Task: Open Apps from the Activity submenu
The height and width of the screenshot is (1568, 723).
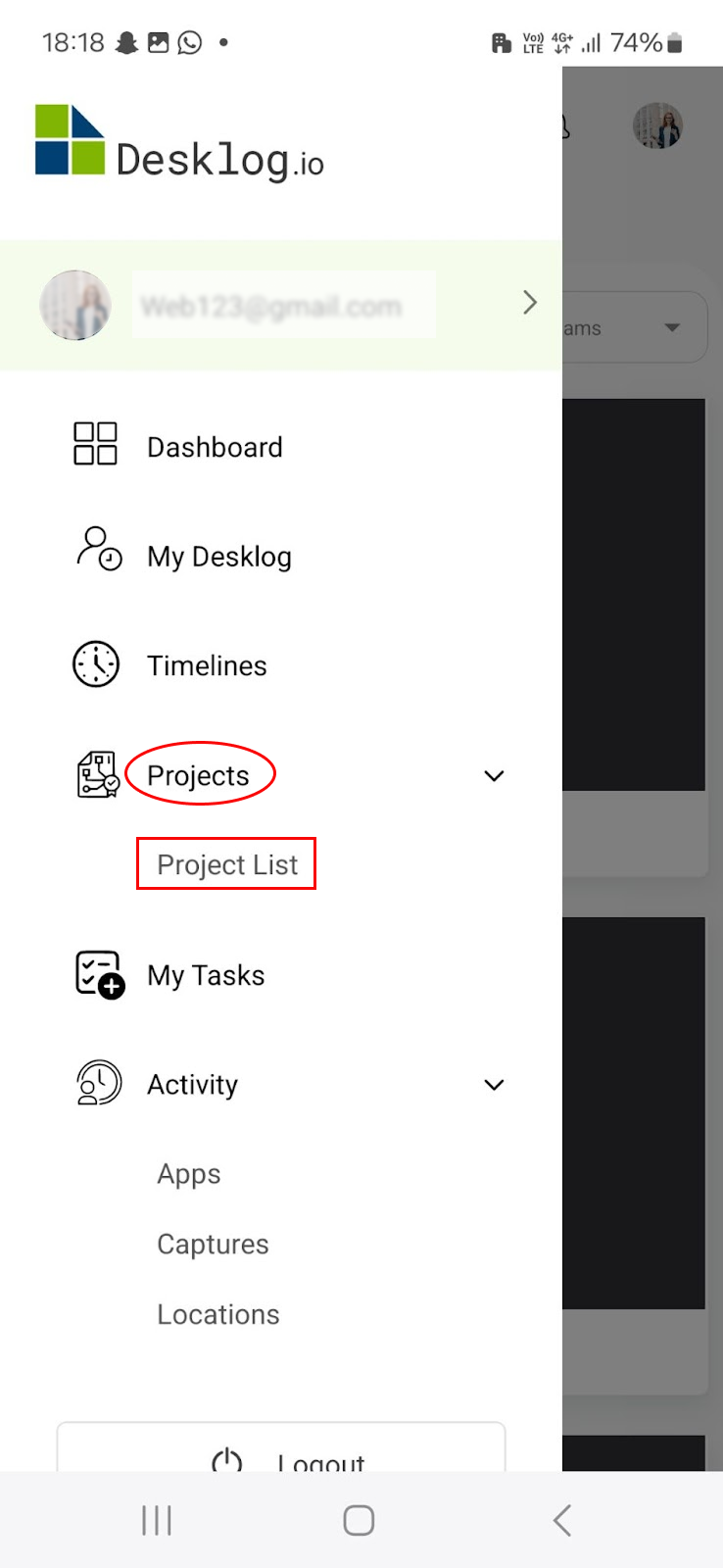Action: (188, 1173)
